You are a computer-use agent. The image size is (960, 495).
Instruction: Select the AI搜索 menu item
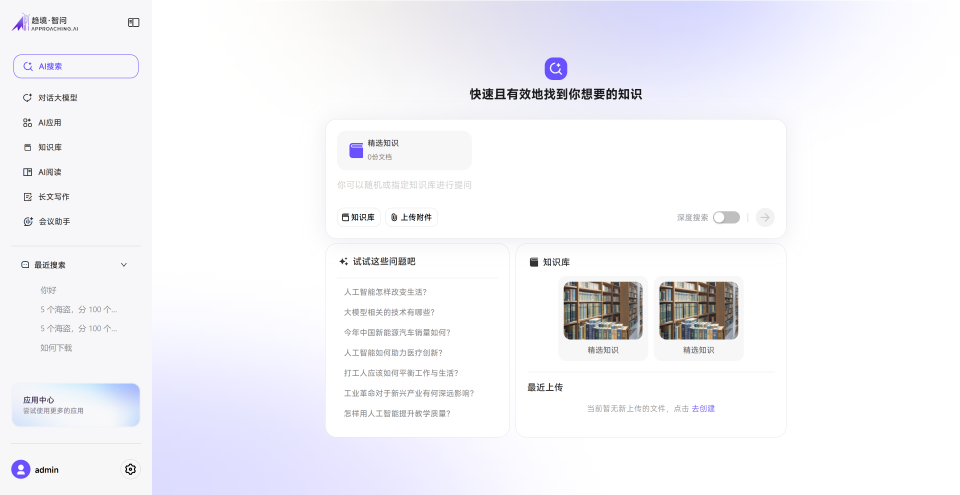pos(76,66)
